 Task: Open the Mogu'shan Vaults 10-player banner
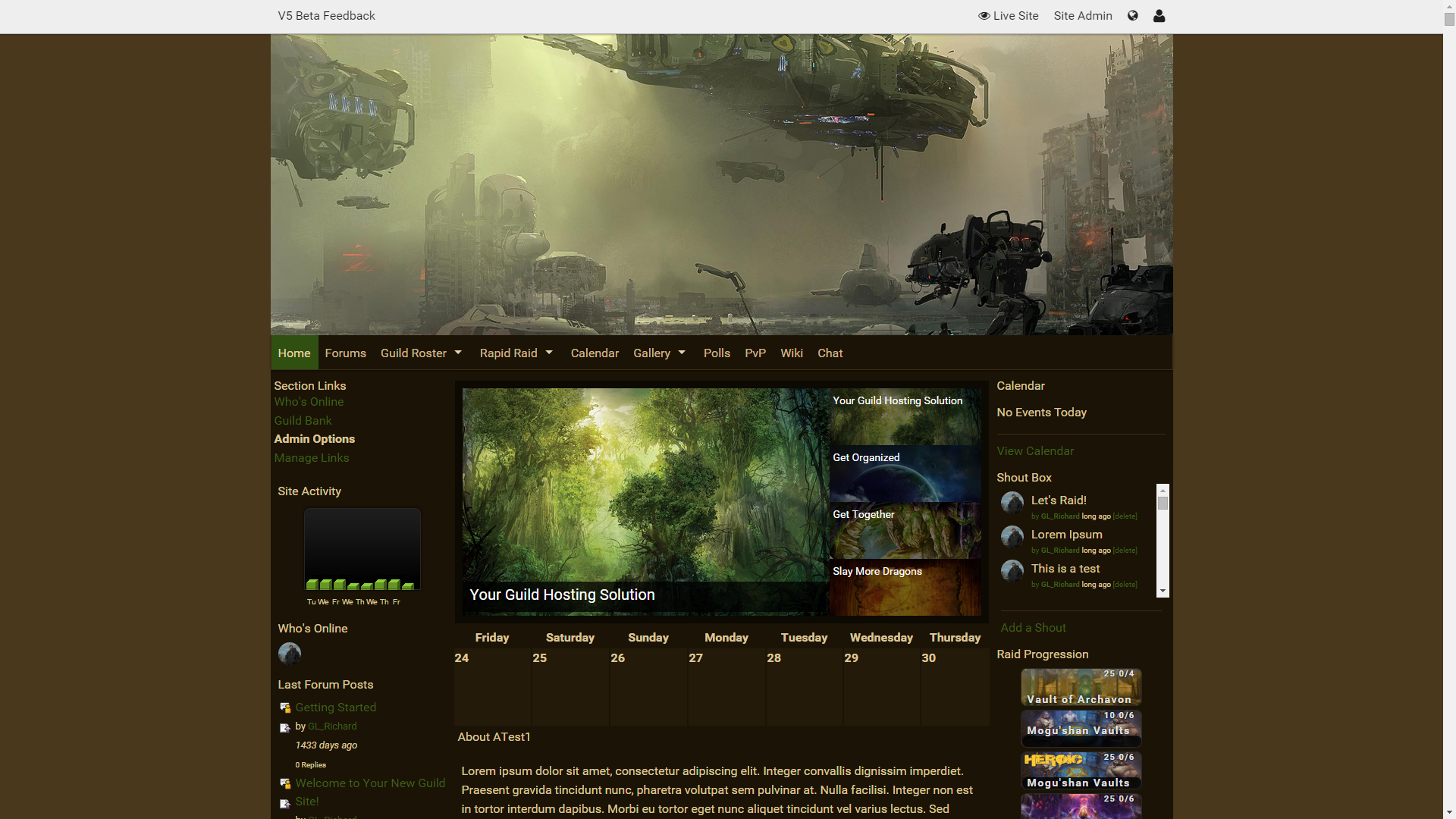[x=1081, y=729]
